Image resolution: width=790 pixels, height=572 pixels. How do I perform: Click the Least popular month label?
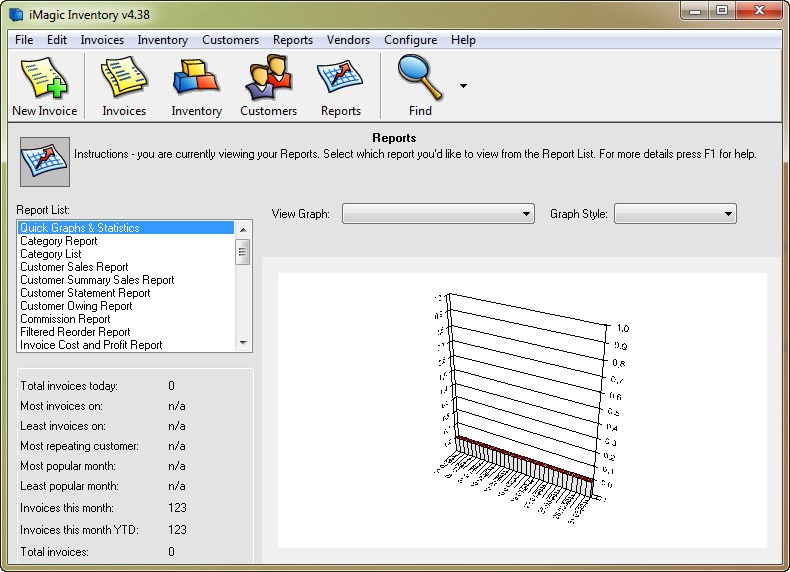70,486
